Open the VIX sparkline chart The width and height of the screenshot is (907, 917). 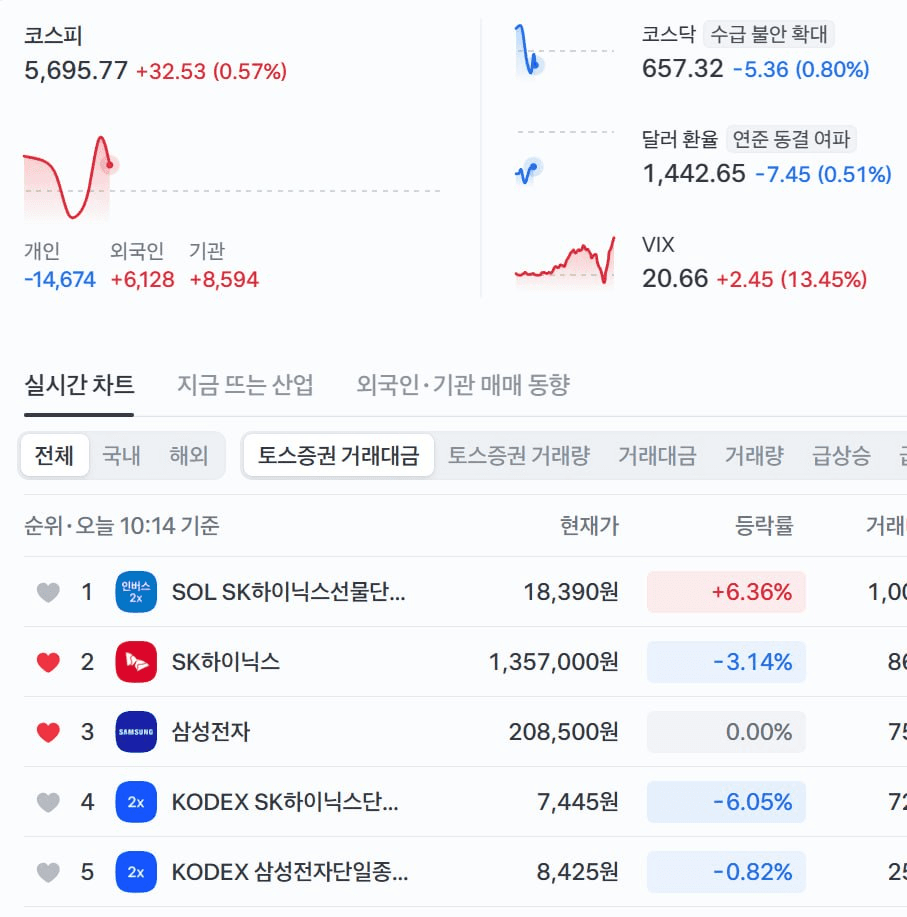(x=565, y=261)
